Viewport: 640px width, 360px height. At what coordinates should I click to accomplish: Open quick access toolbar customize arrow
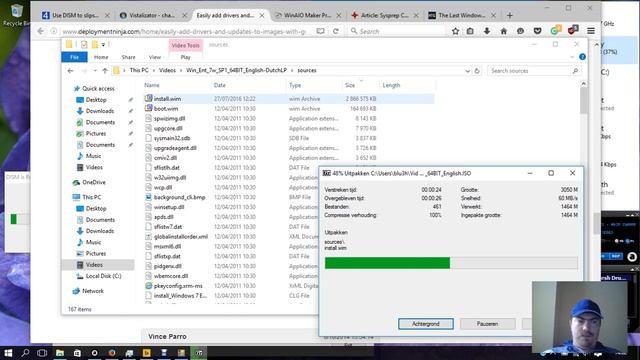[x=103, y=44]
